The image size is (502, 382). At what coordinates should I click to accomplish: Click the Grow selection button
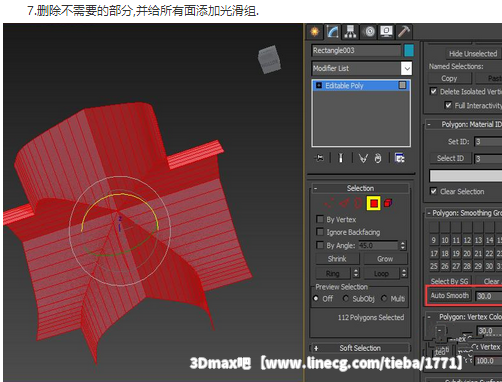click(x=385, y=259)
